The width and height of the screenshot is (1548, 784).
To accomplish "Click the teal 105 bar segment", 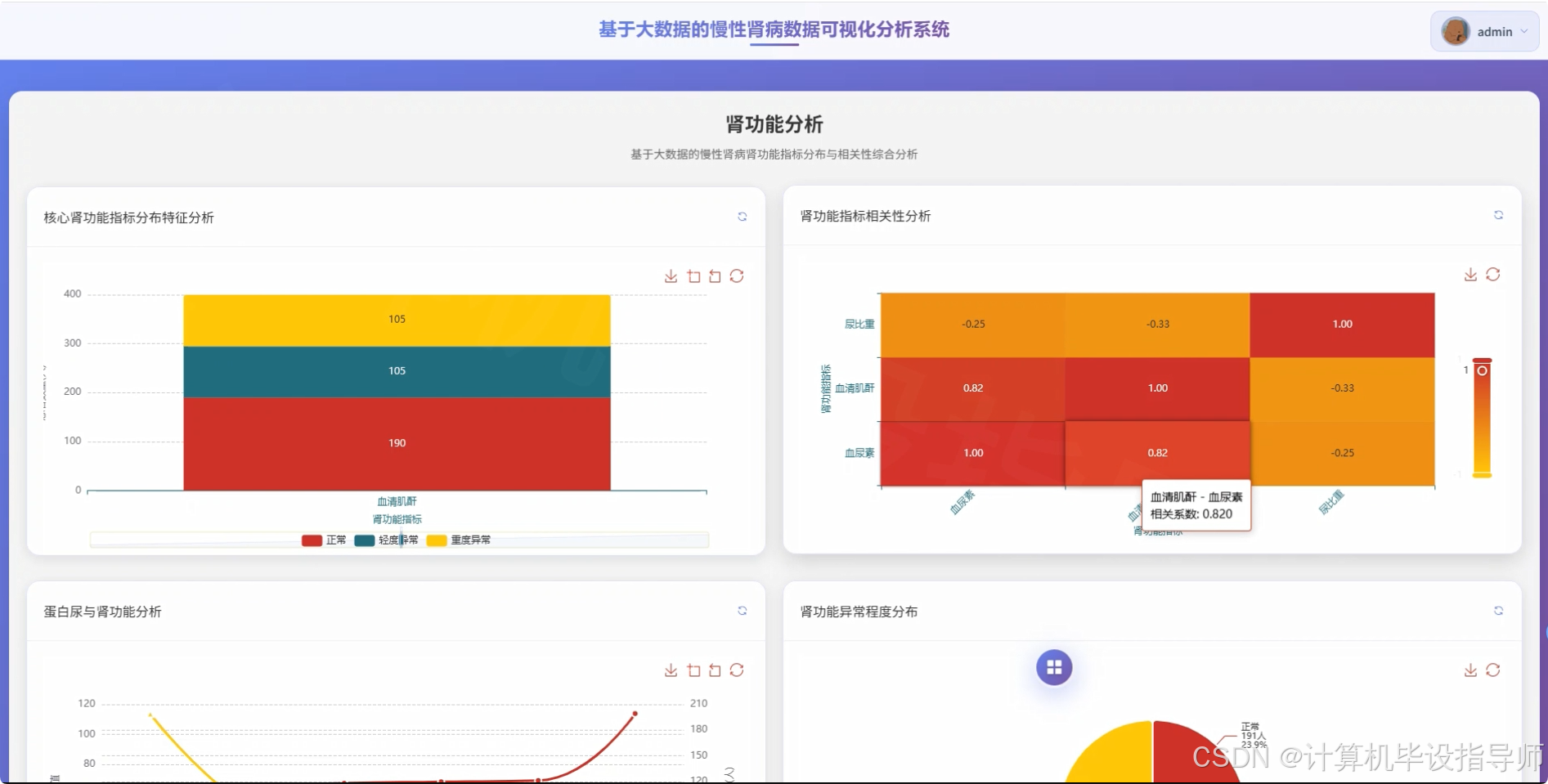I will tap(397, 371).
